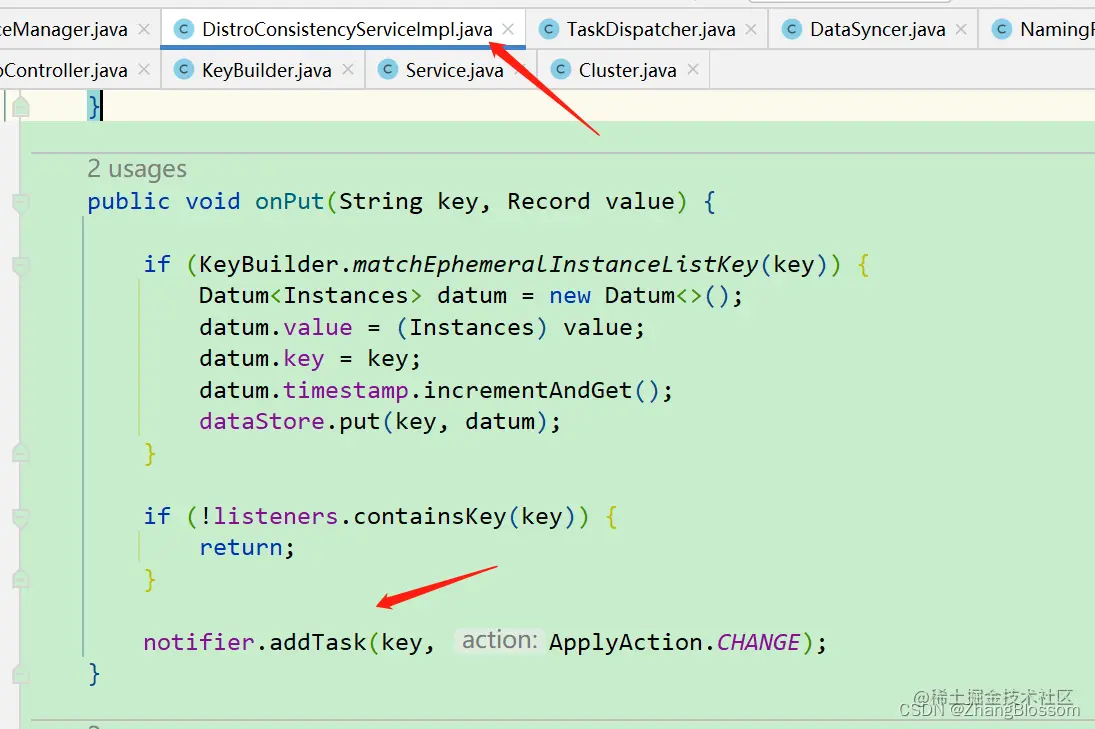
Task: Click the class icon on Cluster.java tab
Action: 561,70
